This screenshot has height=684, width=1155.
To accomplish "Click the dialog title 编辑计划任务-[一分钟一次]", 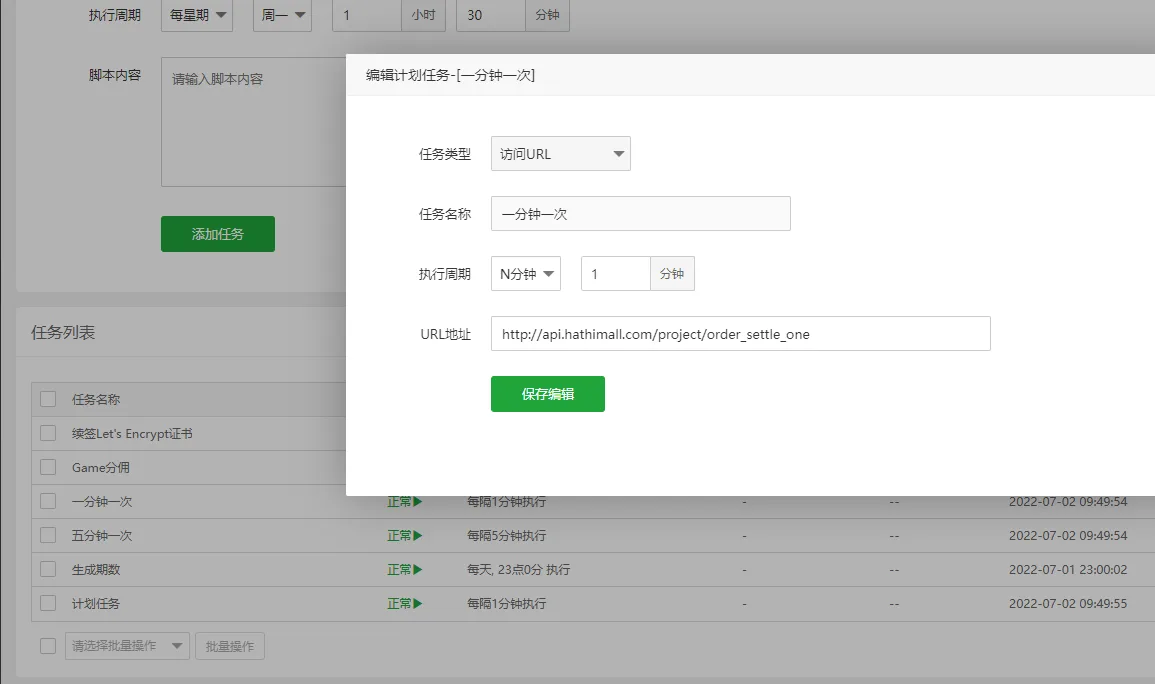I will click(x=450, y=75).
